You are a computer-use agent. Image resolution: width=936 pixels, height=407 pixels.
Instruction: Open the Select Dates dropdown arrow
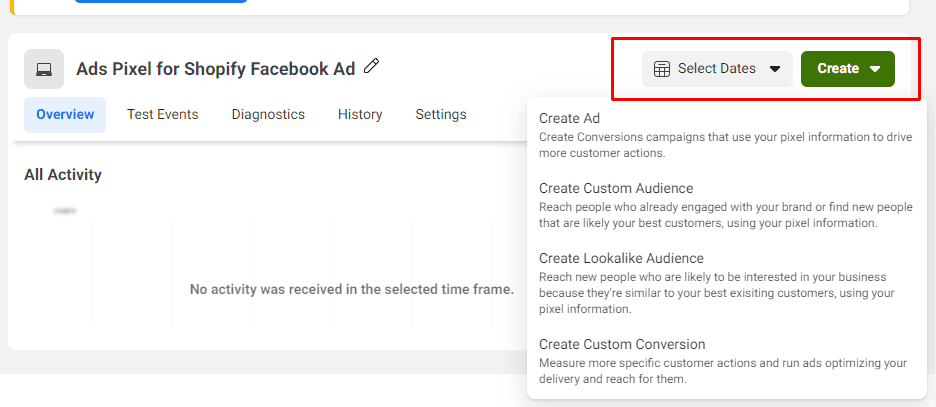click(x=775, y=69)
